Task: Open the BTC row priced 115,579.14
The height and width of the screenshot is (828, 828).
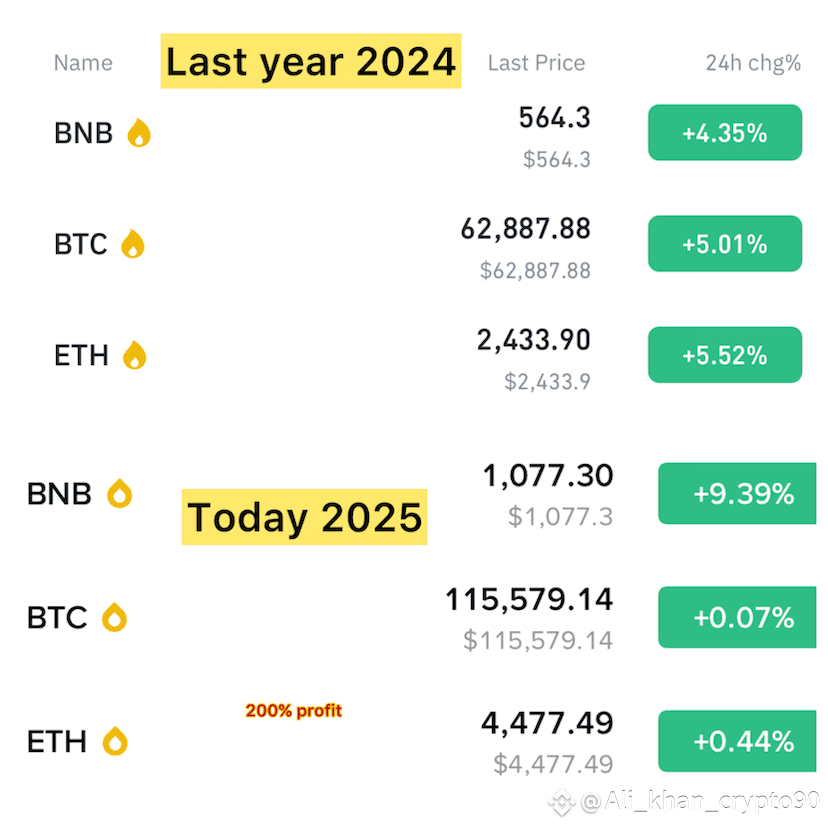Action: pos(421,617)
